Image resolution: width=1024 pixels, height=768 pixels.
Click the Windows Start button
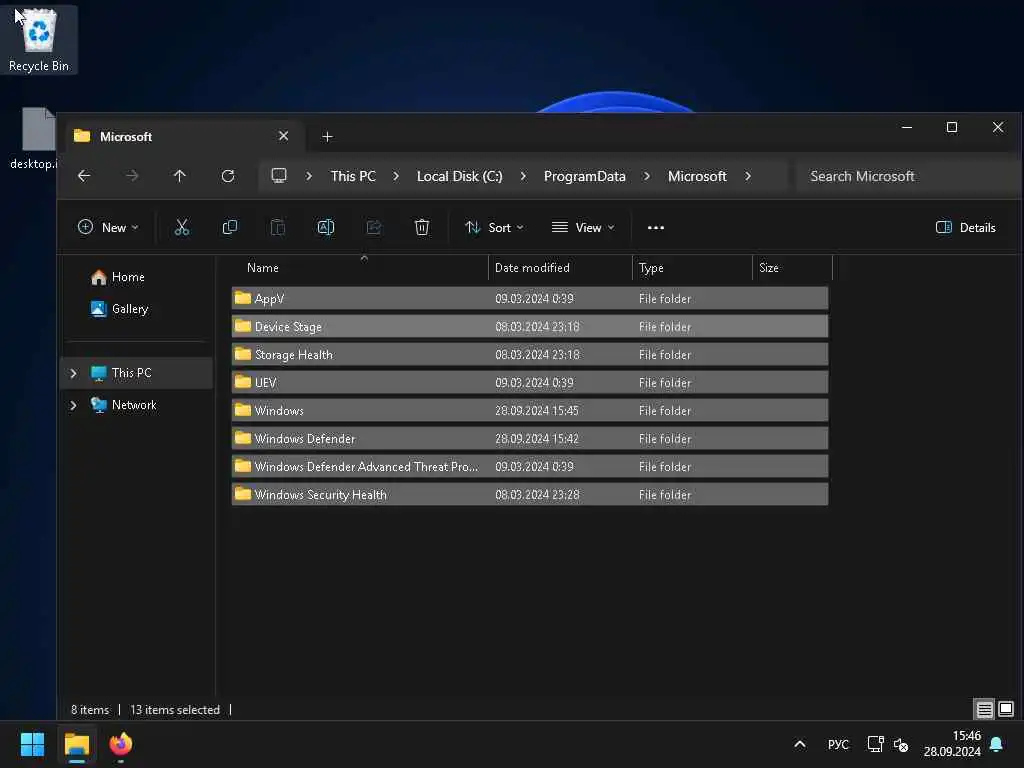coord(32,744)
